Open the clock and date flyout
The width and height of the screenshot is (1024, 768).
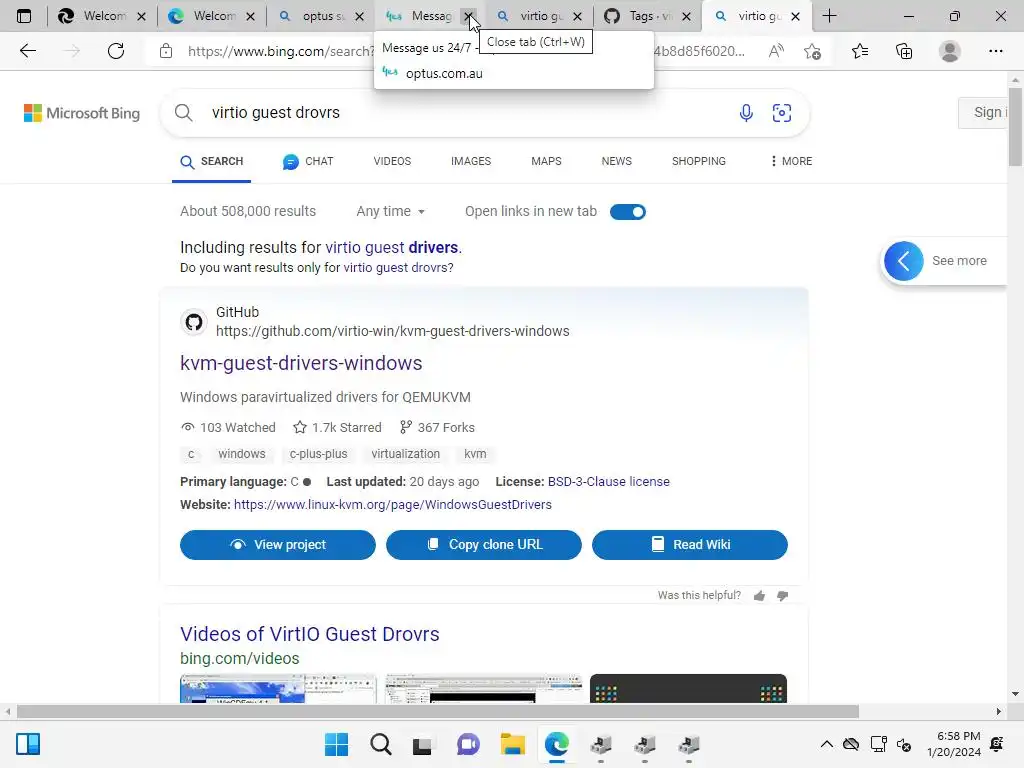[x=953, y=744]
